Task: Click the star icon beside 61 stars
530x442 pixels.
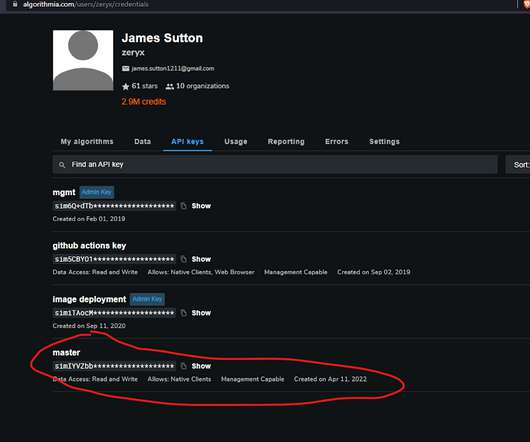Action: pyautogui.click(x=125, y=87)
